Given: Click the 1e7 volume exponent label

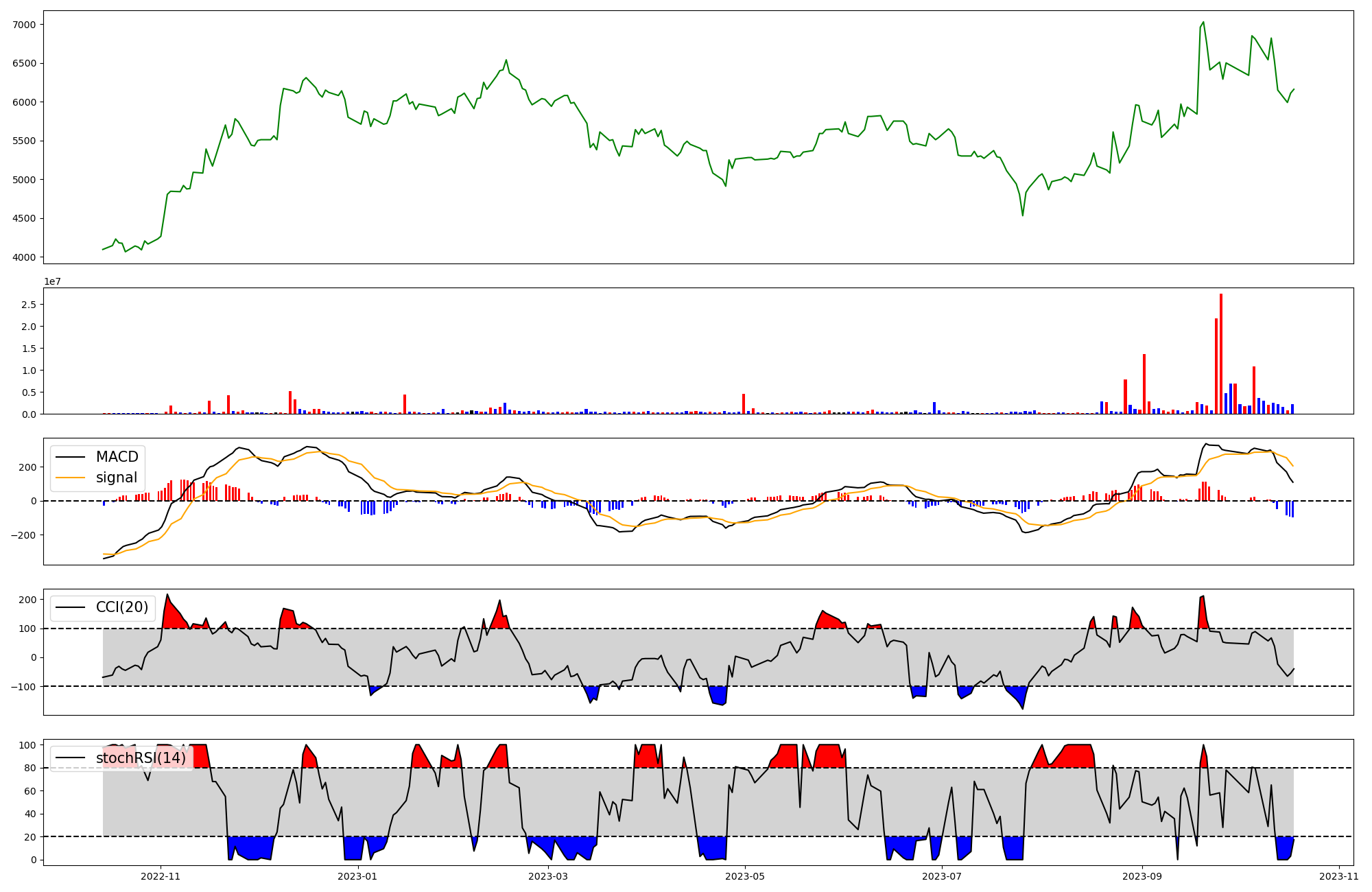Looking at the screenshot, I should pyautogui.click(x=52, y=281).
